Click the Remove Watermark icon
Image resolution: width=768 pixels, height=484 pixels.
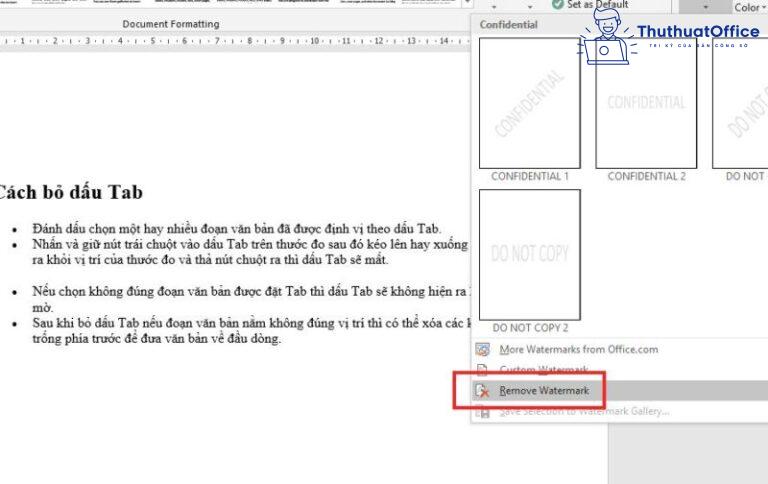pyautogui.click(x=484, y=390)
